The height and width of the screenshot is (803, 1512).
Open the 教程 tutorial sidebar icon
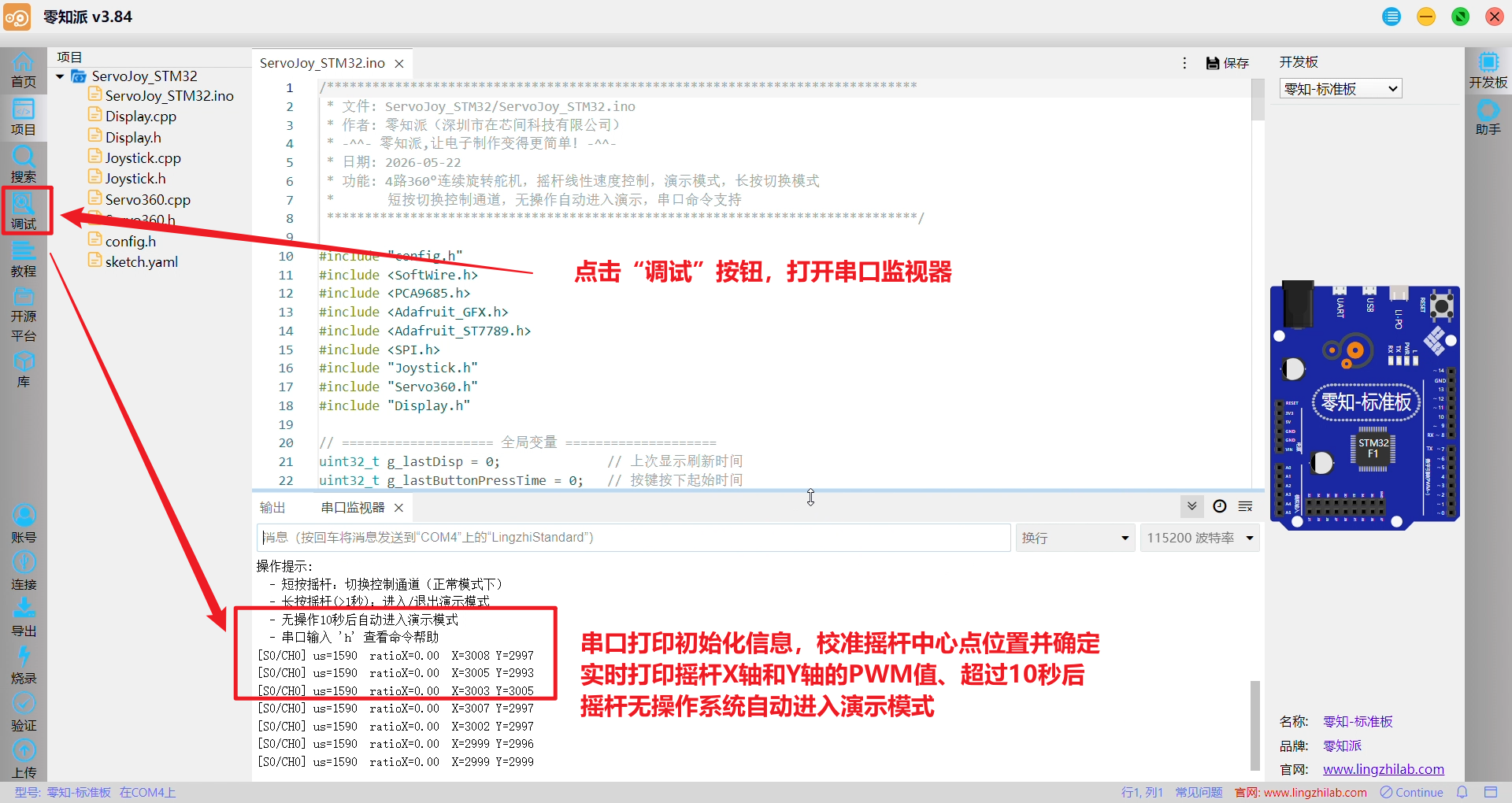(23, 259)
